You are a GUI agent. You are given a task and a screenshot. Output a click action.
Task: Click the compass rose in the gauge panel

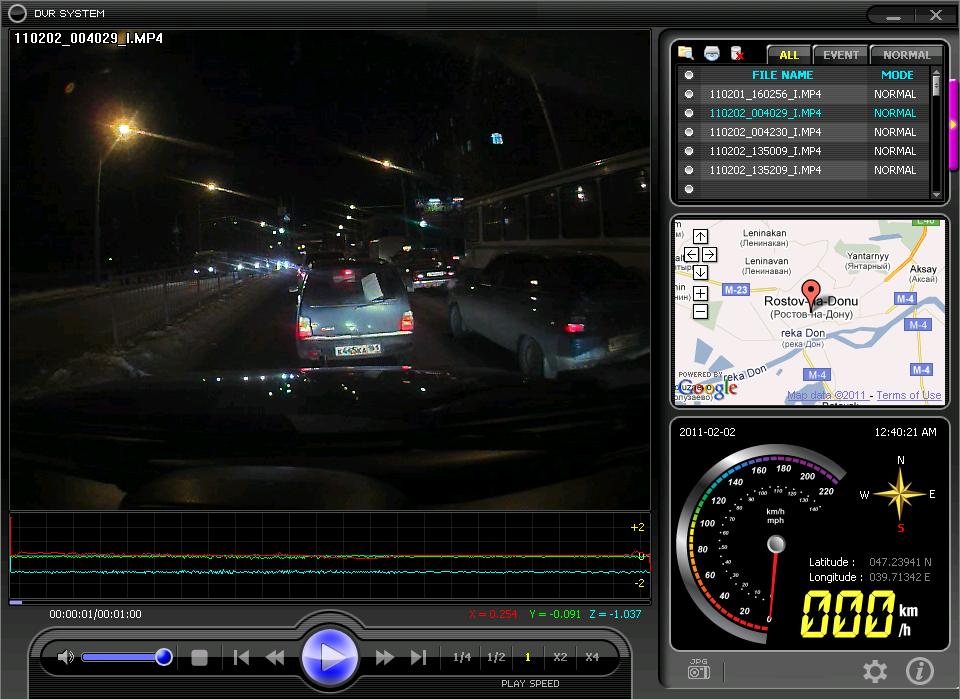pos(899,493)
